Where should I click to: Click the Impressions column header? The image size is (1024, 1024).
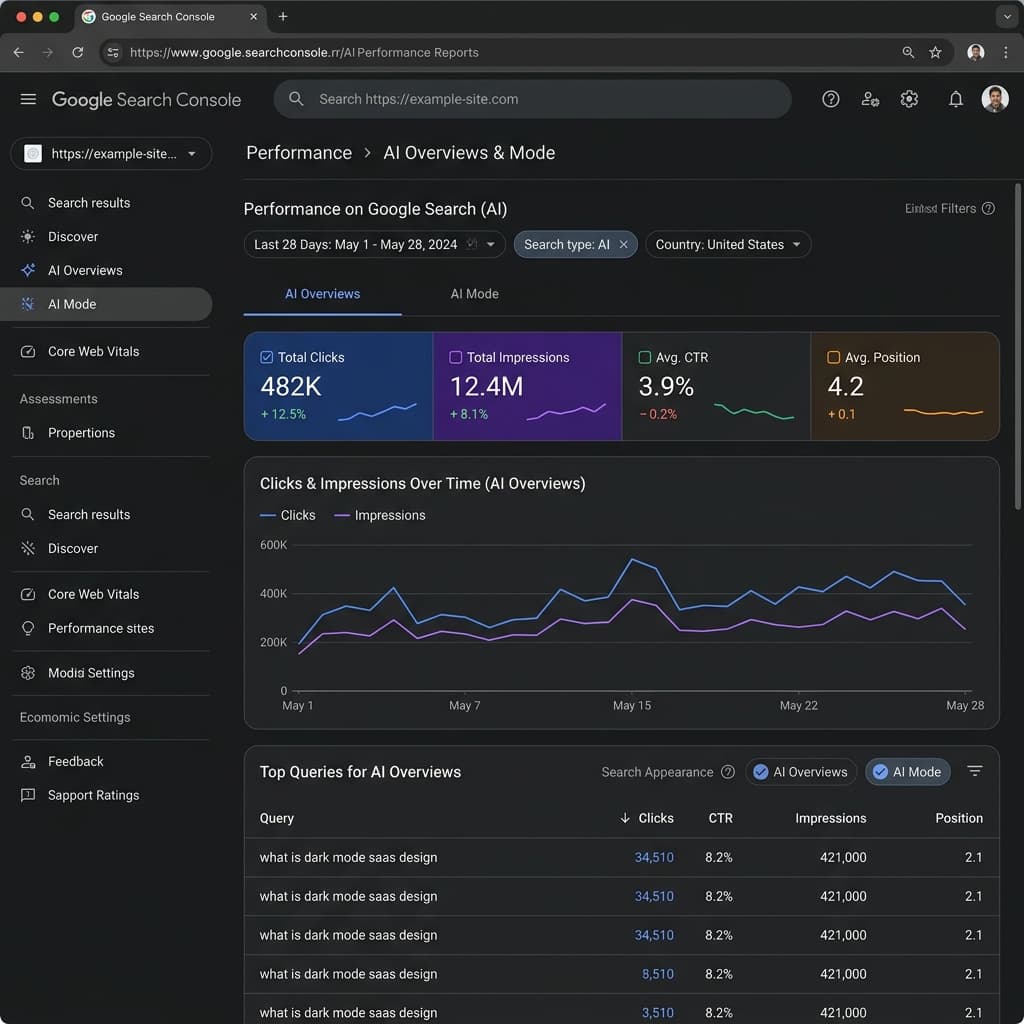coord(830,818)
